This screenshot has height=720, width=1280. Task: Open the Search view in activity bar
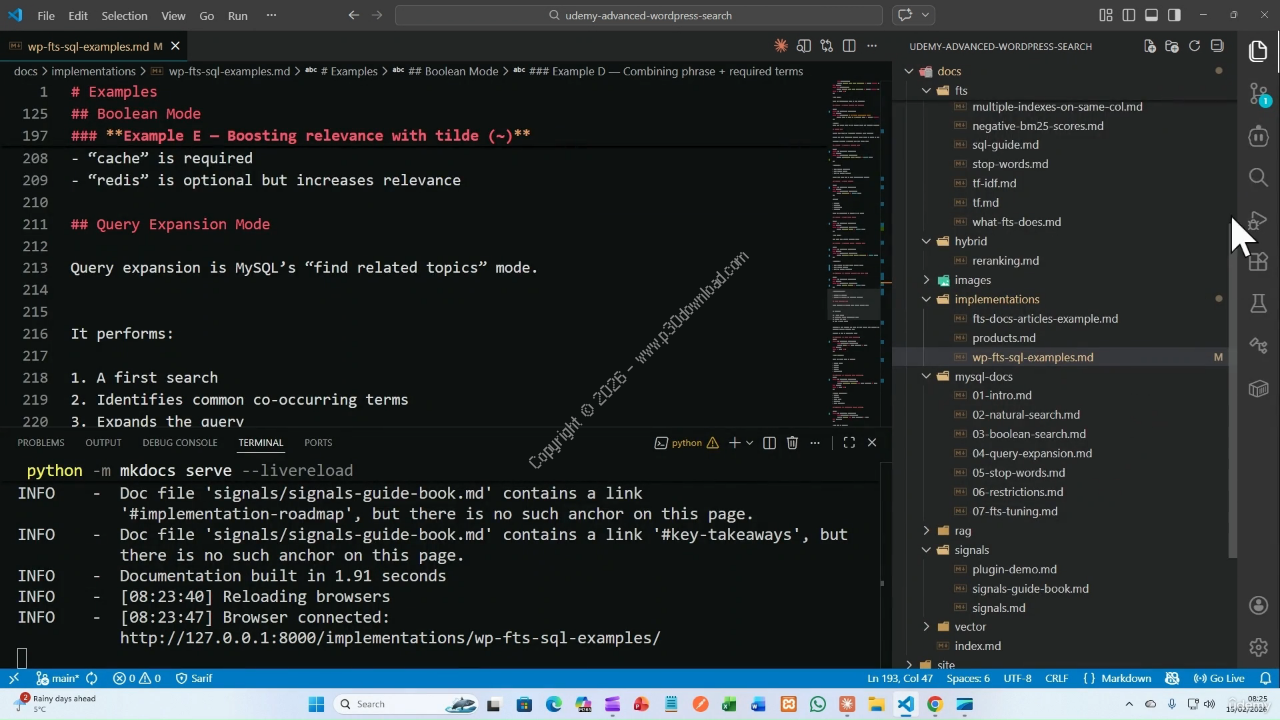1258,177
